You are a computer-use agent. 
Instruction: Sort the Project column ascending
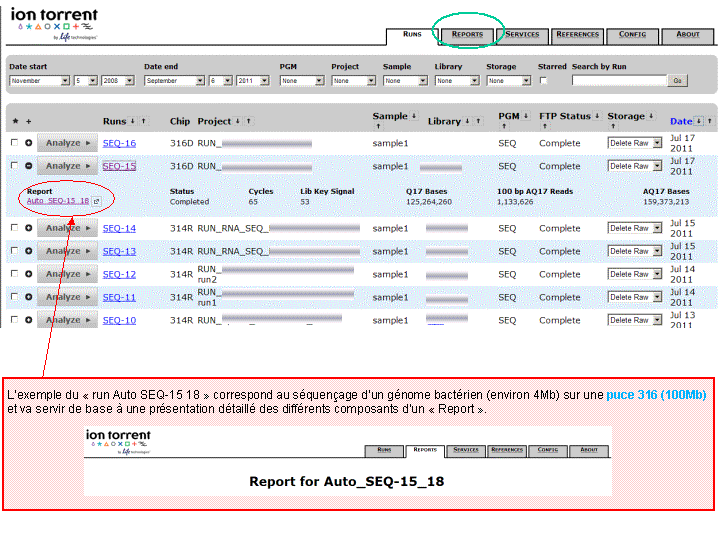click(249, 121)
